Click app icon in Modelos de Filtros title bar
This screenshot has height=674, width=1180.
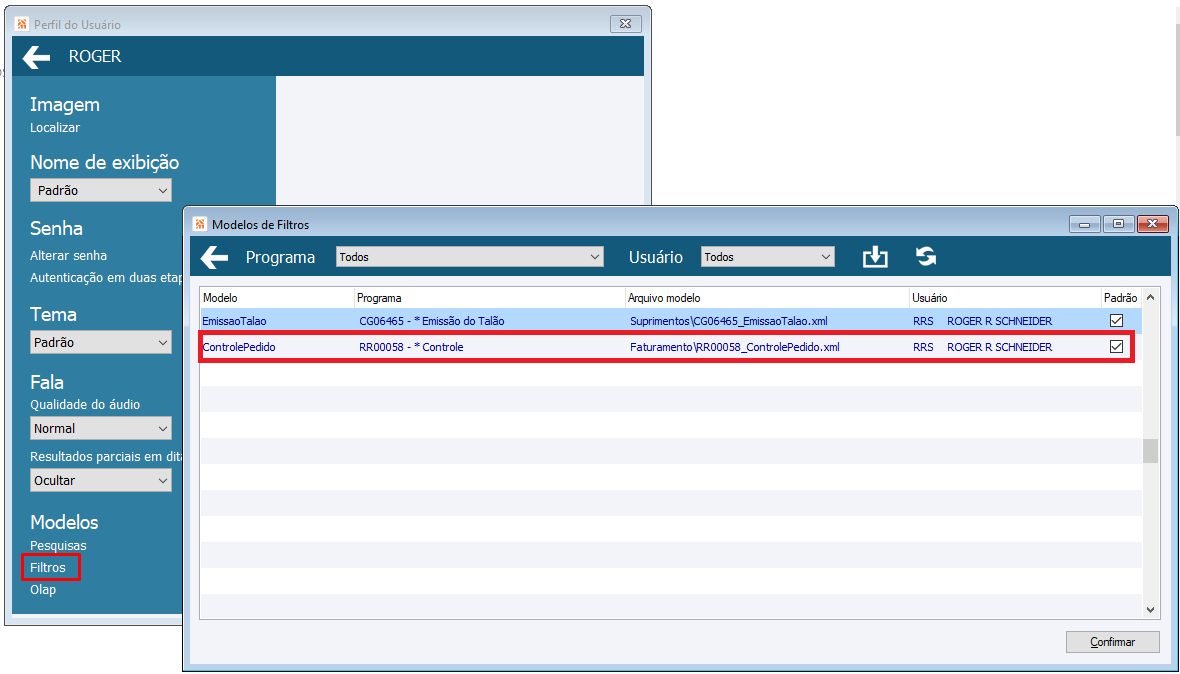coord(200,224)
